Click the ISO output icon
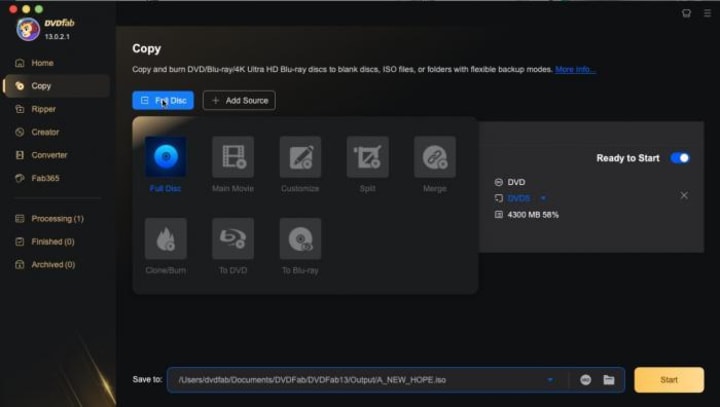The height and width of the screenshot is (407, 720). click(x=585, y=380)
